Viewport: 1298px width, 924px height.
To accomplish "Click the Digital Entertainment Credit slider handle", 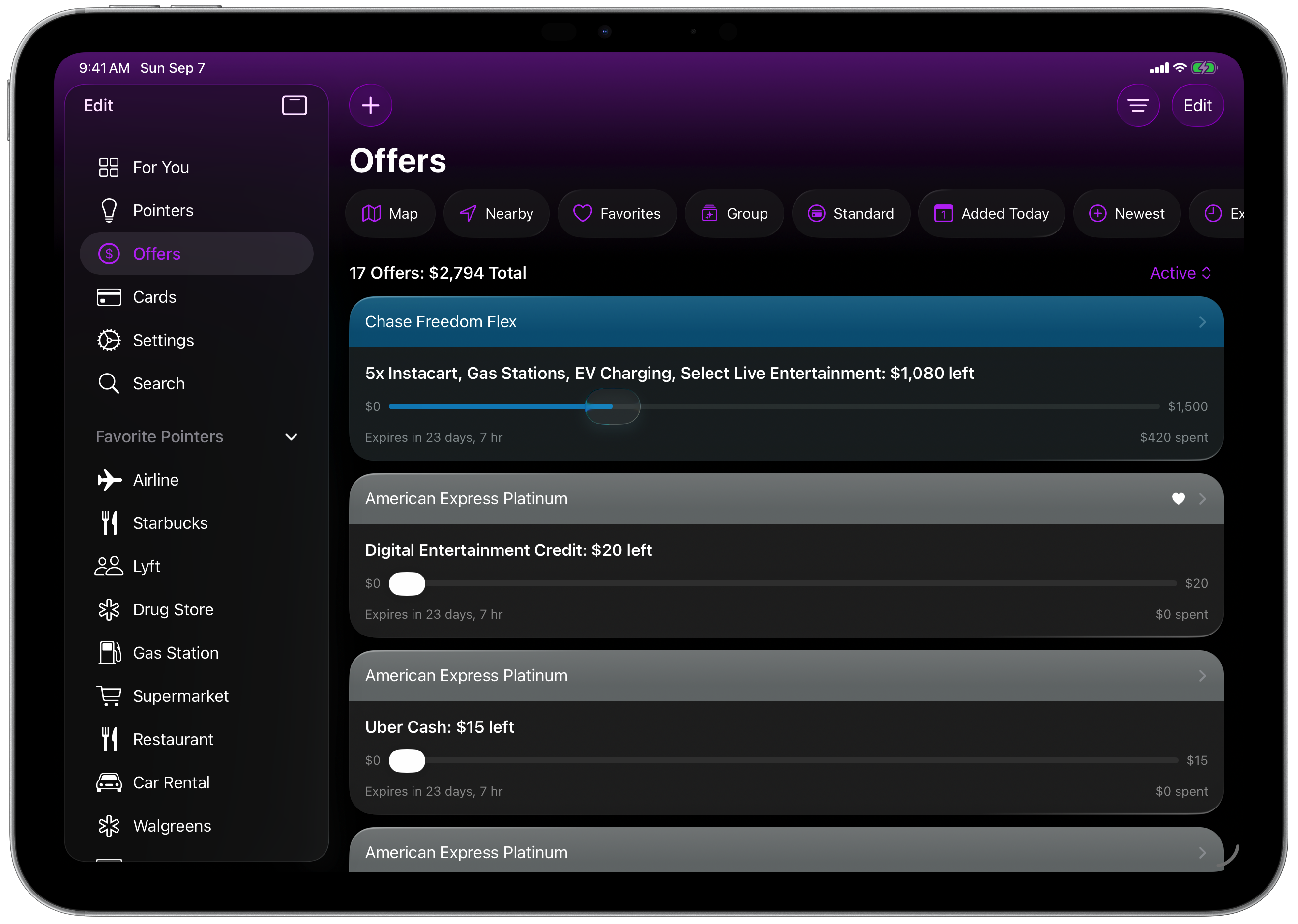I will pos(406,584).
